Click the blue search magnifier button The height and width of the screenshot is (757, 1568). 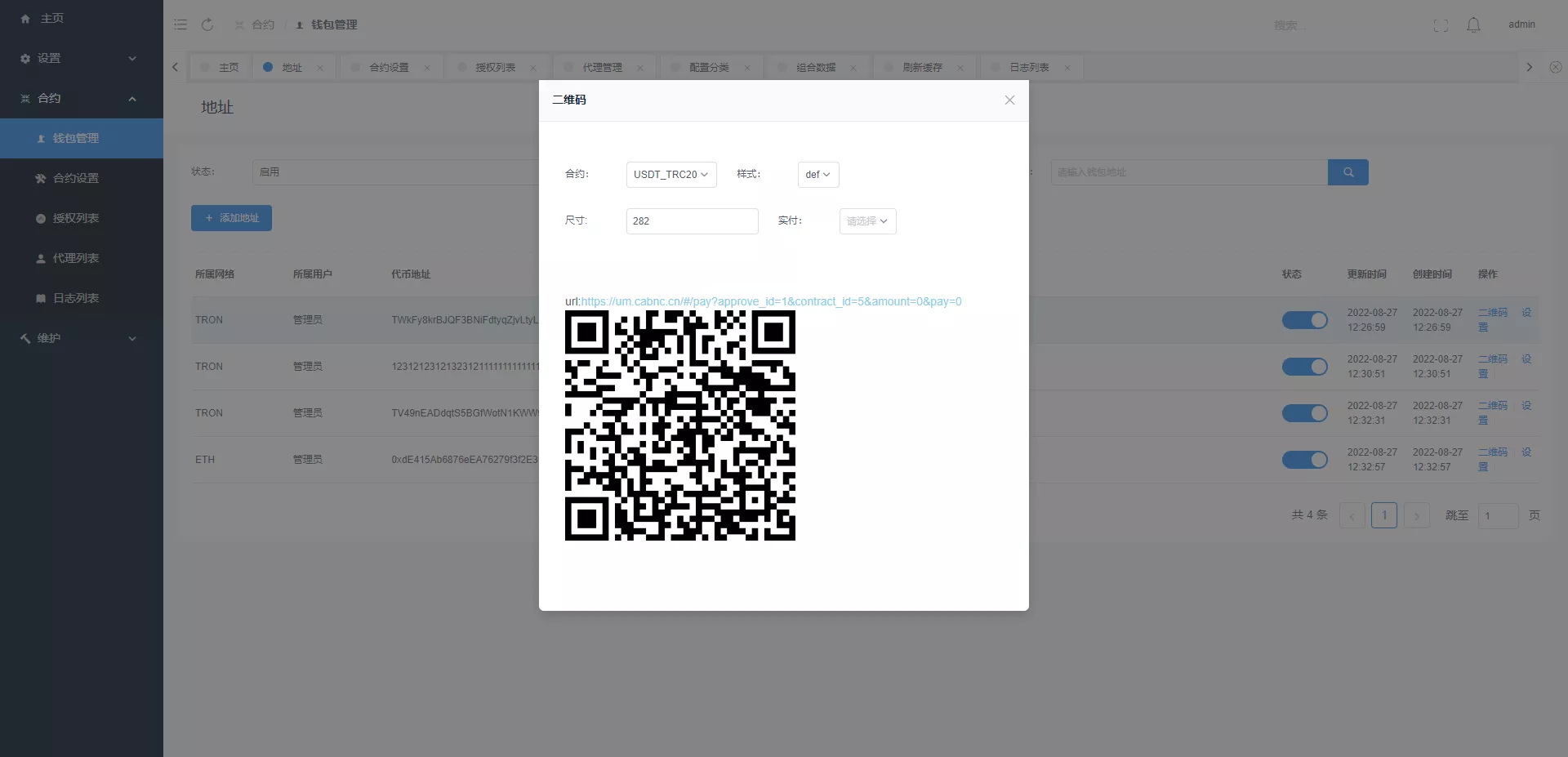click(x=1347, y=172)
